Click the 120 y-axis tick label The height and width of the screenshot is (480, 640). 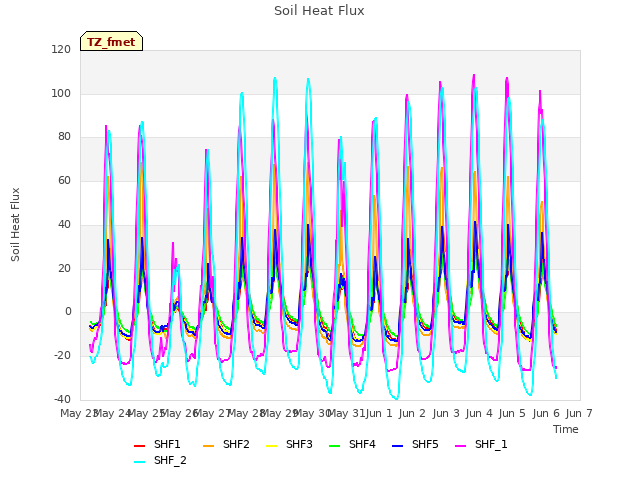tap(61, 49)
